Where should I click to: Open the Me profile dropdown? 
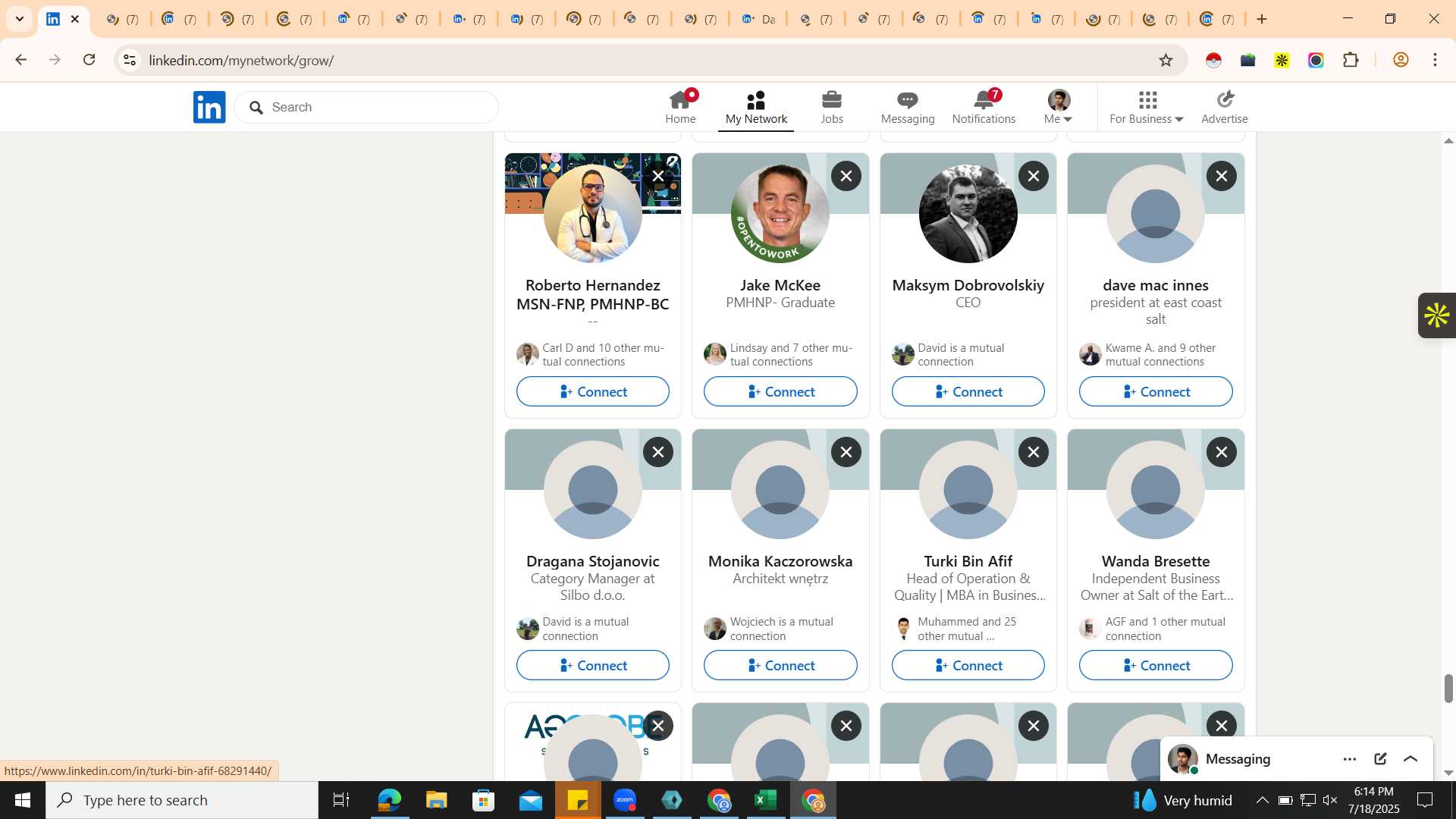pos(1059,107)
